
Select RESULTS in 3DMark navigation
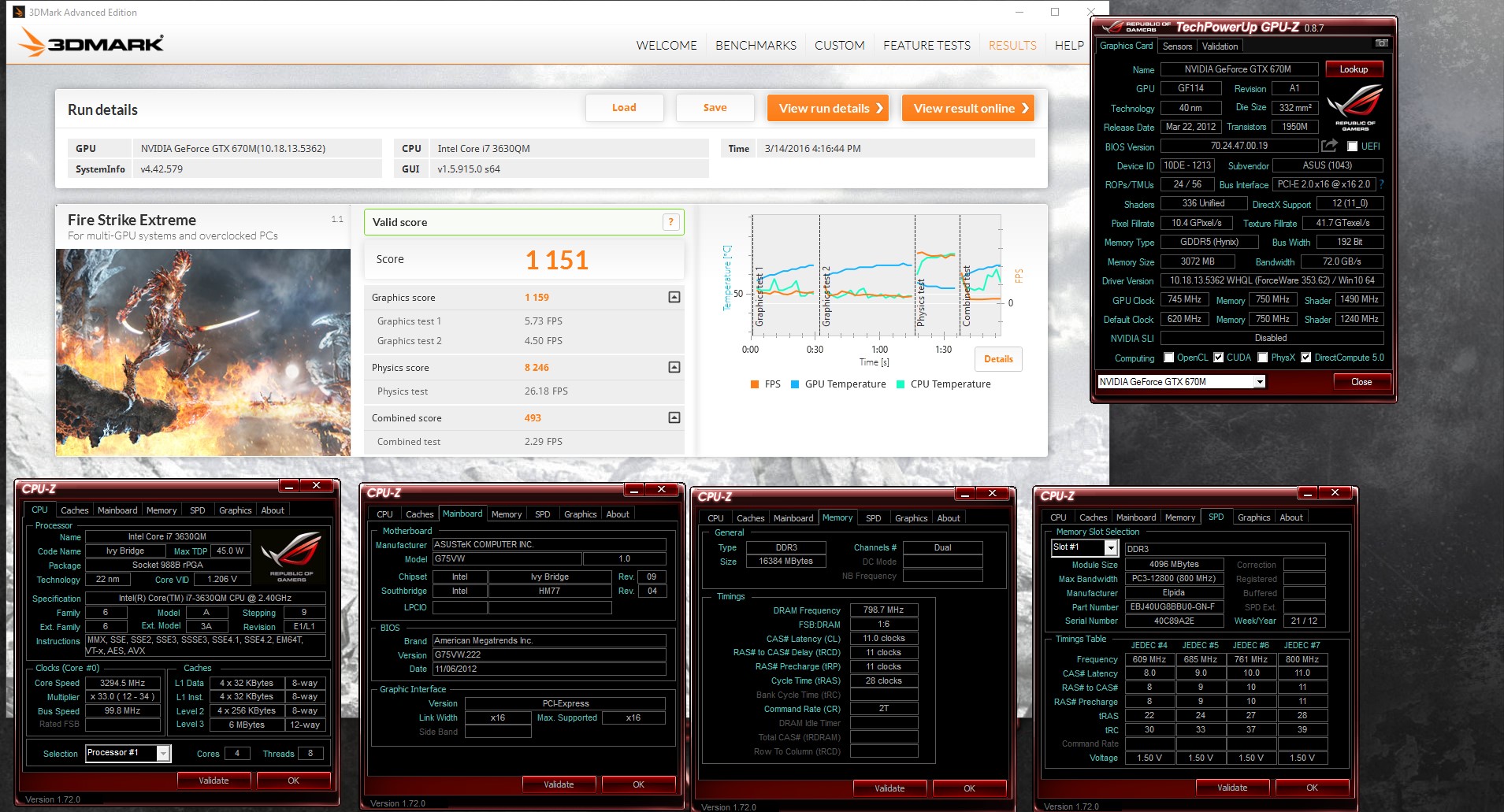[1012, 46]
